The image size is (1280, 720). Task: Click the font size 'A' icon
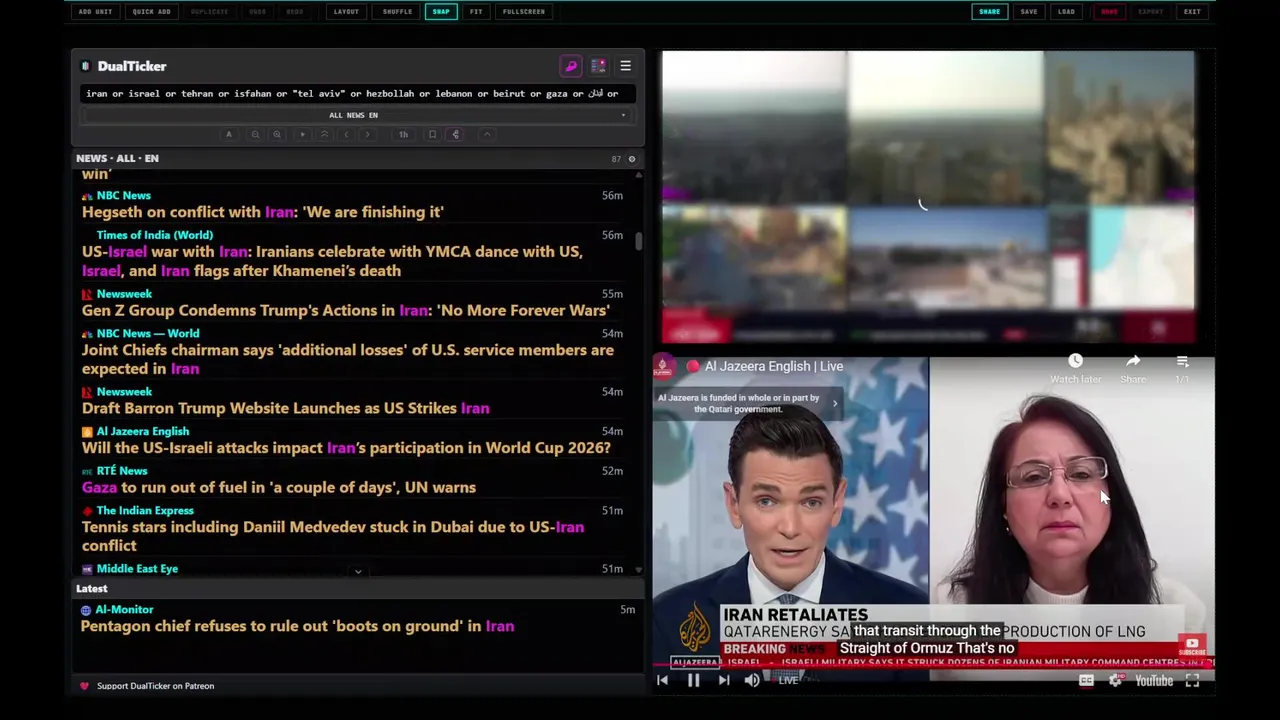(229, 135)
